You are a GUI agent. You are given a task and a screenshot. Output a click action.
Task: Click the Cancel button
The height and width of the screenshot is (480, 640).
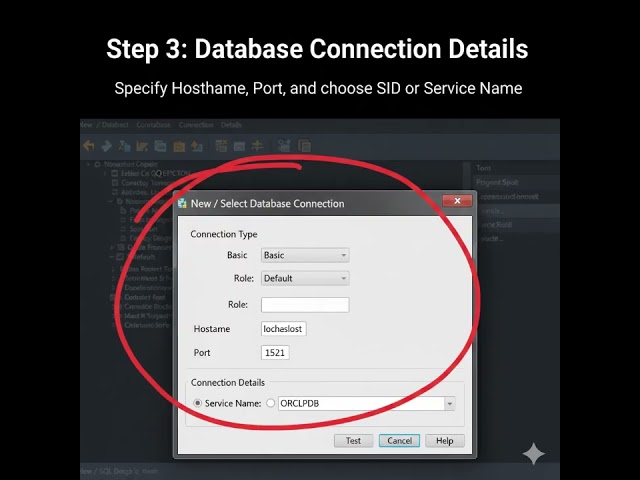coord(399,441)
